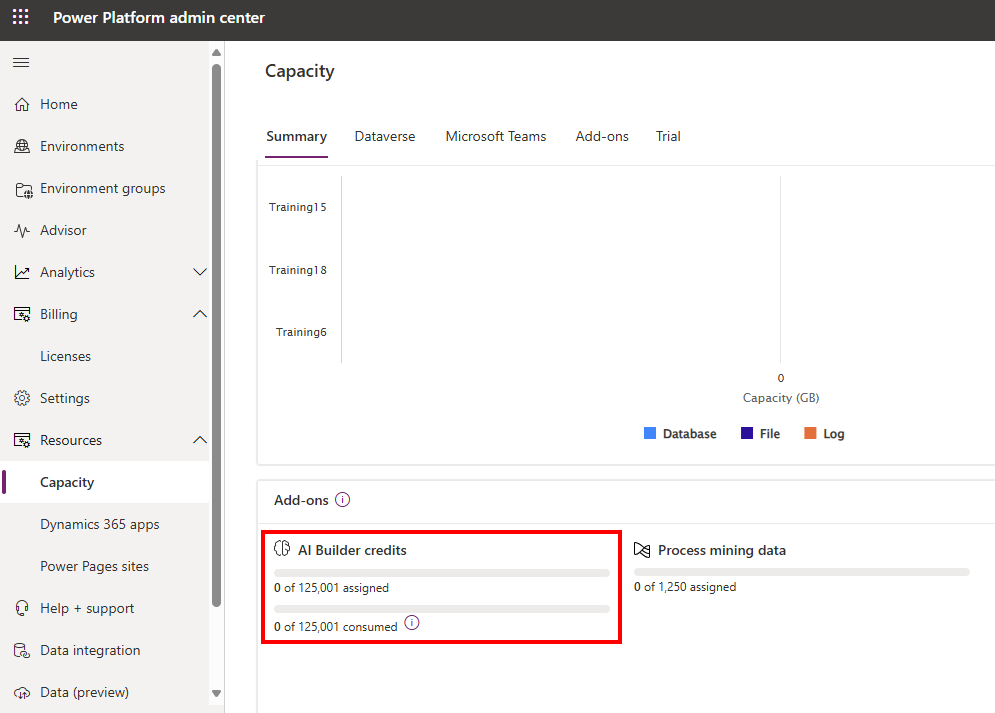
Task: Click the Billing icon
Action: click(22, 314)
